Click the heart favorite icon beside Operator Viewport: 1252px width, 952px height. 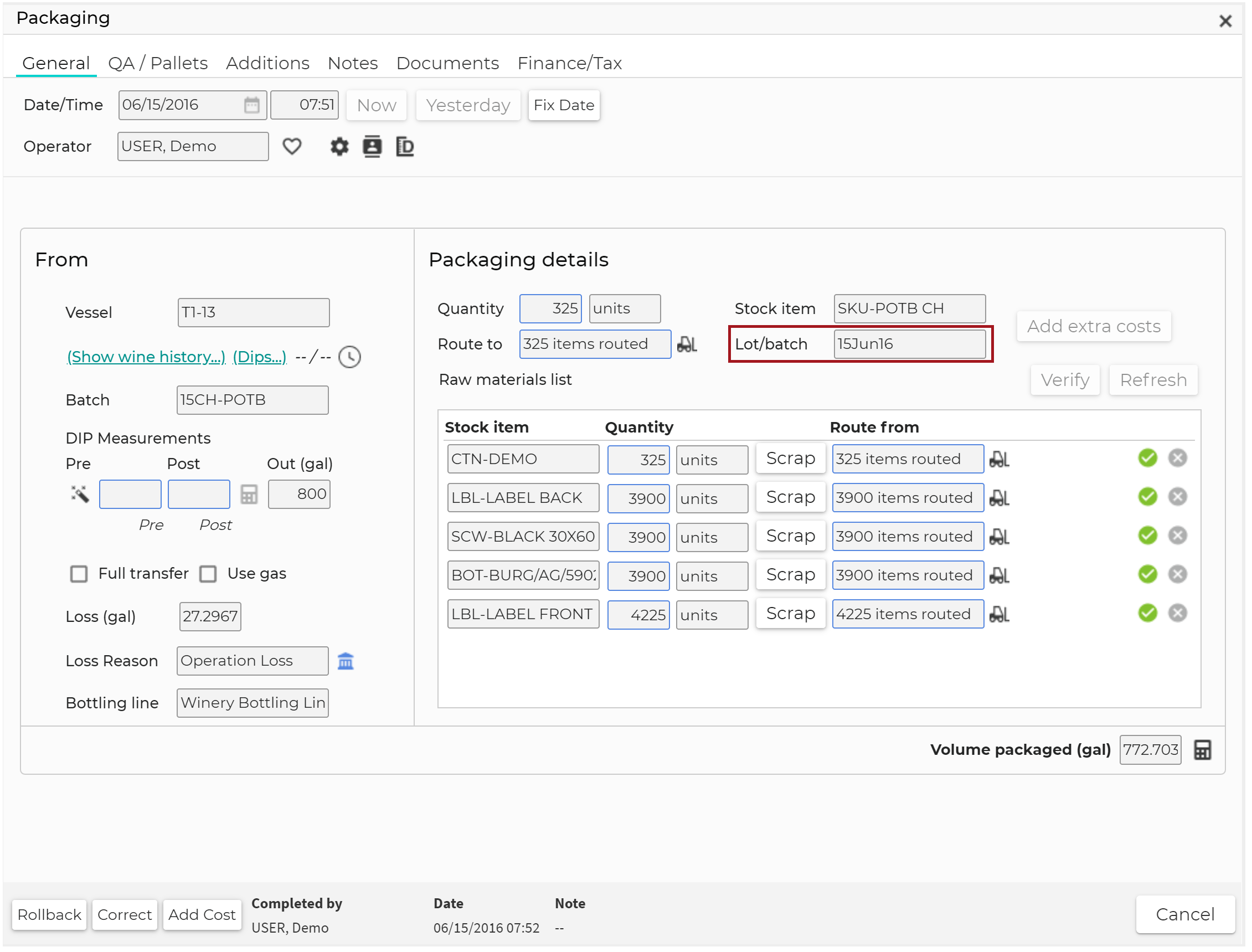[x=292, y=147]
